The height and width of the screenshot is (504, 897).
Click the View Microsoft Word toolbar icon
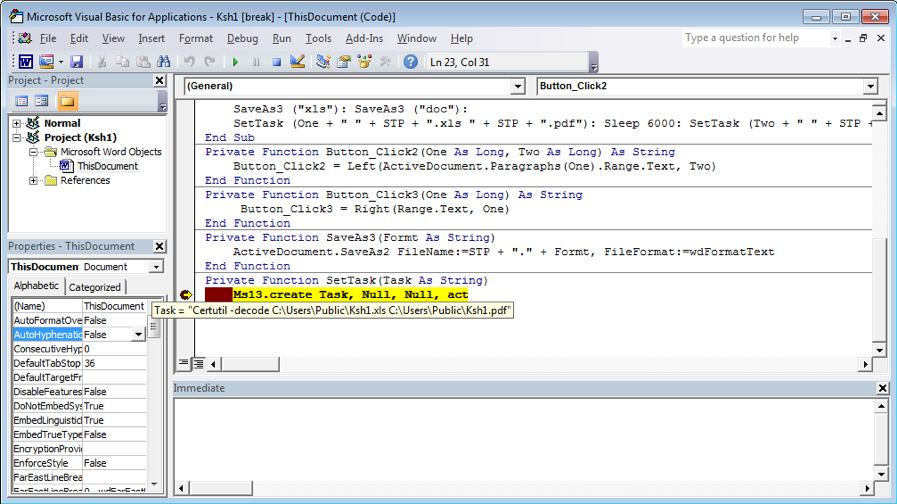[x=26, y=62]
